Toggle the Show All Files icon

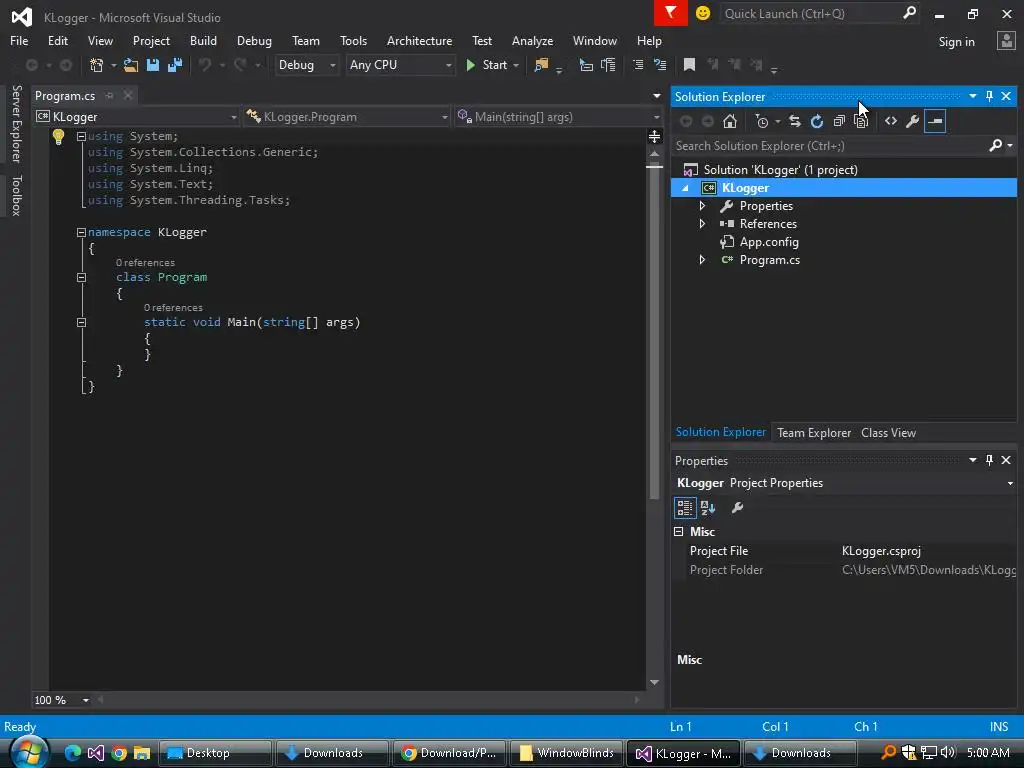click(861, 121)
